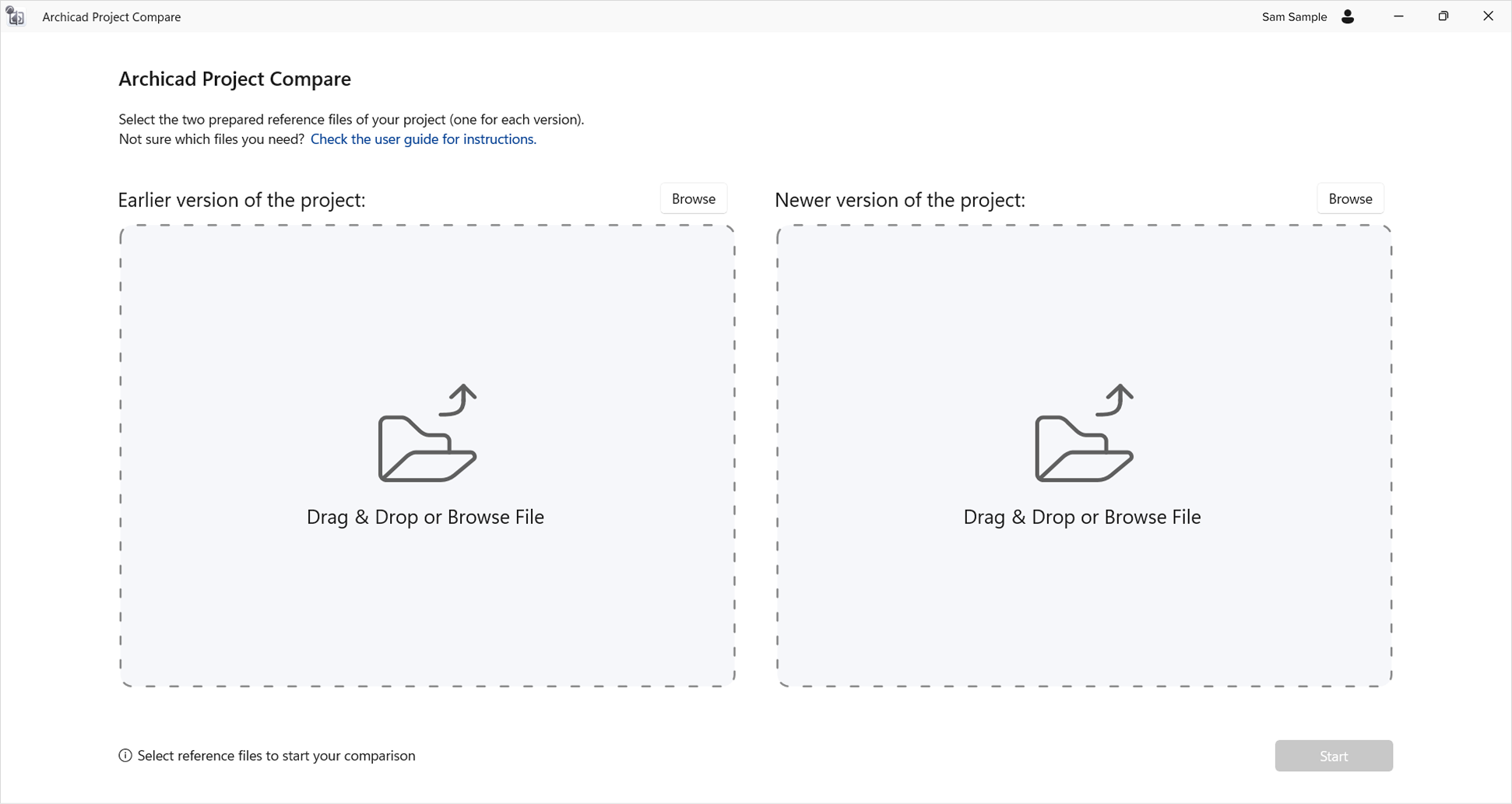Viewport: 1512px width, 804px height.
Task: Open the Sam Sample user profile icon
Action: coord(1348,16)
